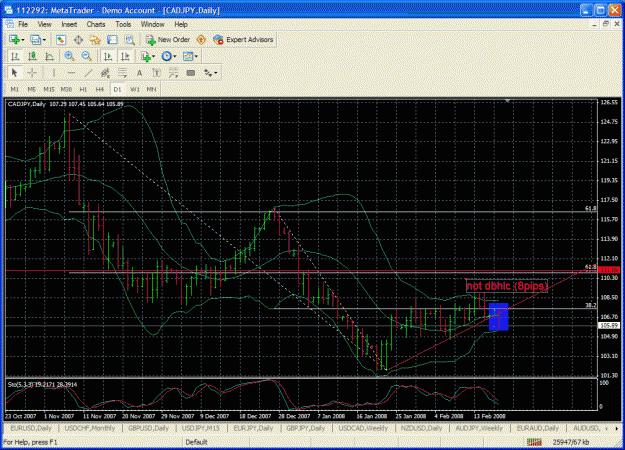Select the Text Label tool (T)
This screenshot has width=625, height=450.
point(157,73)
